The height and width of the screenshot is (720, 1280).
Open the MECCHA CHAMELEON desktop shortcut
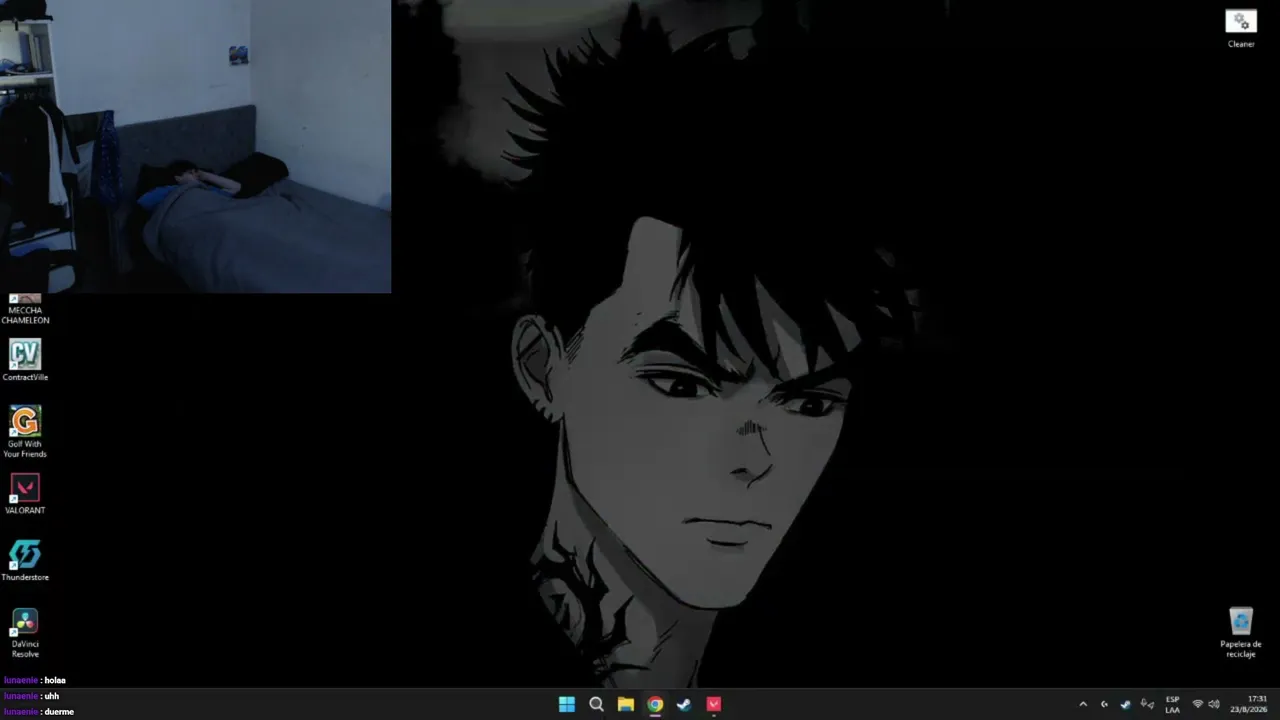[25, 309]
